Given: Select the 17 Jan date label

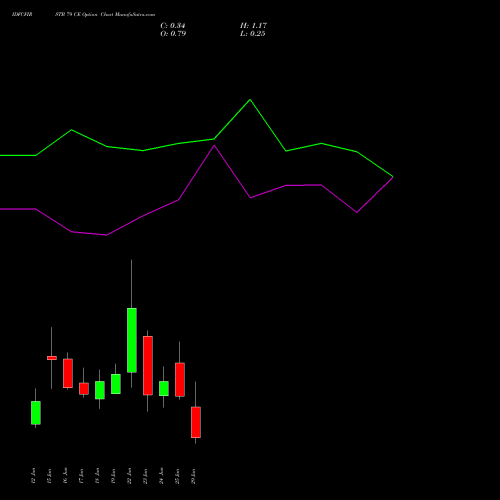Looking at the screenshot, I should coord(81,476).
